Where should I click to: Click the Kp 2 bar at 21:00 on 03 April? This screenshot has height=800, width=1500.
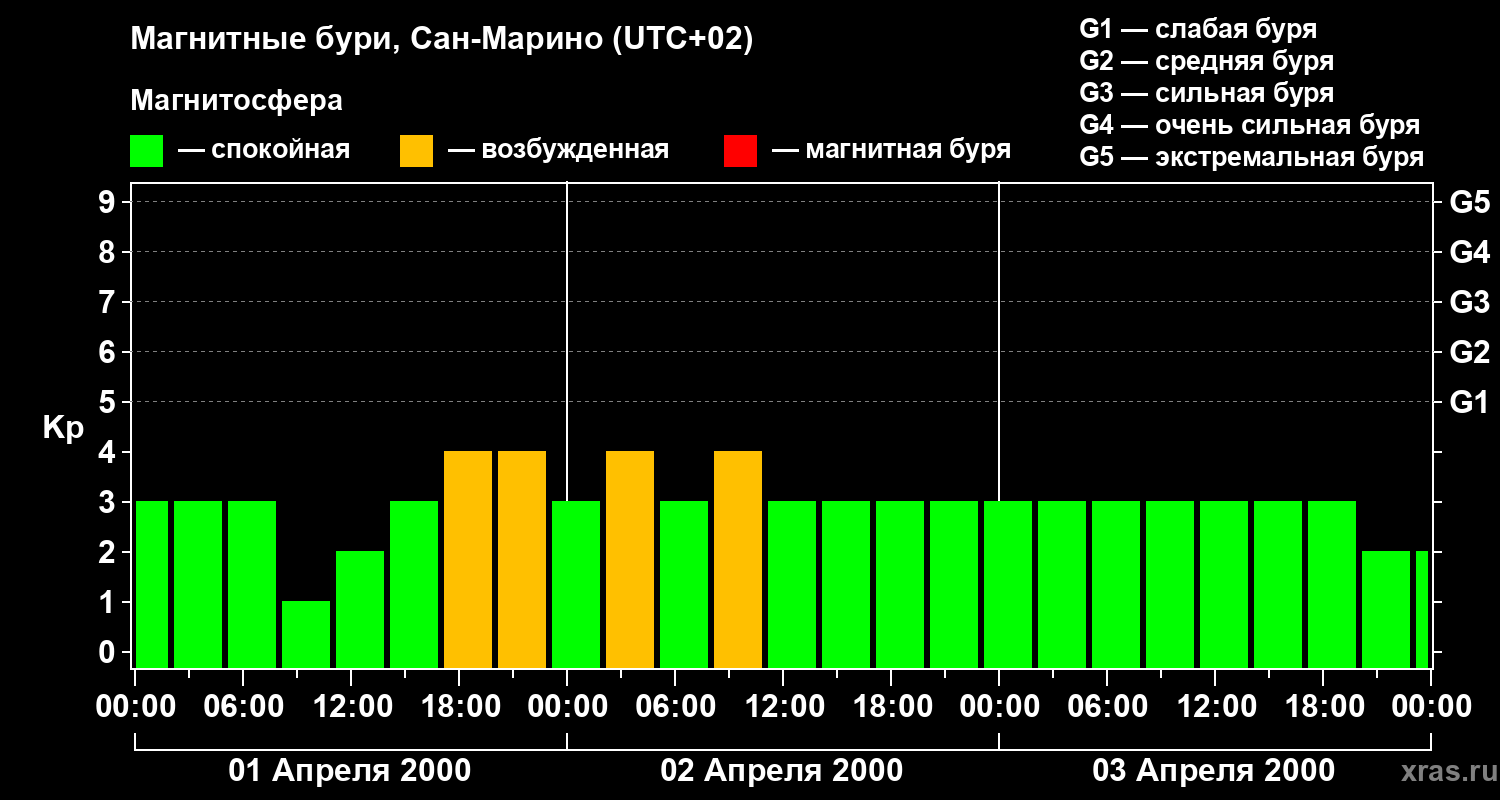(1386, 609)
